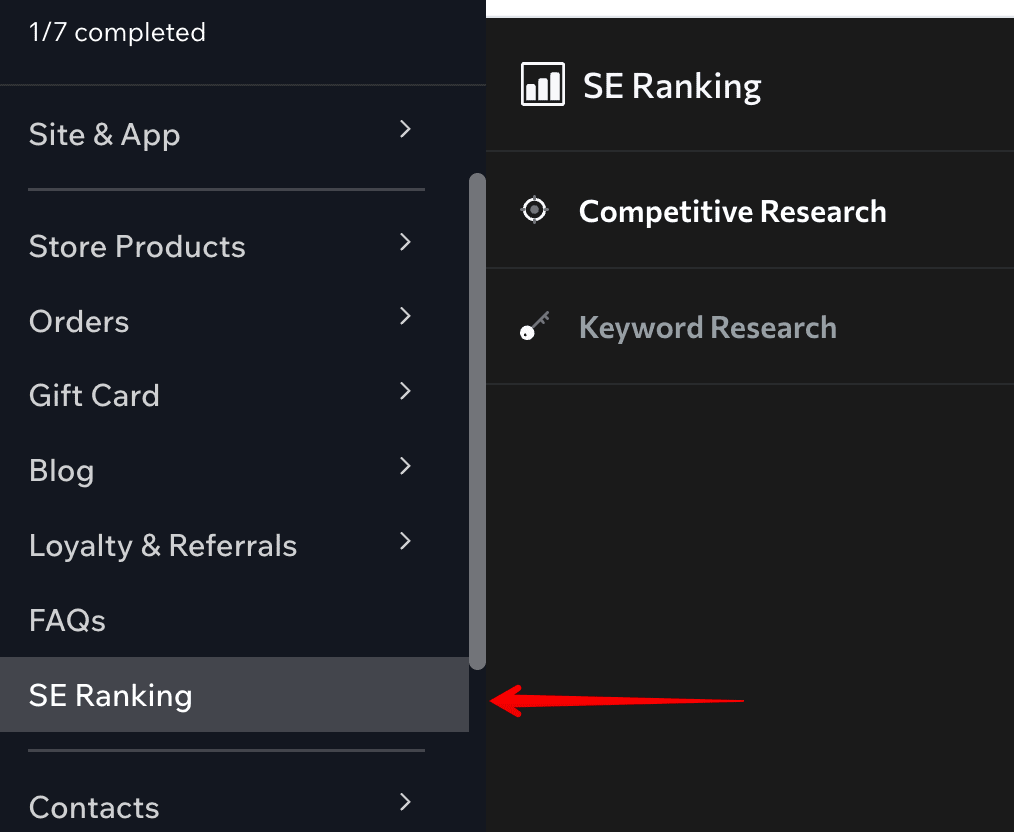Expand the Blog chevron arrow

point(405,466)
